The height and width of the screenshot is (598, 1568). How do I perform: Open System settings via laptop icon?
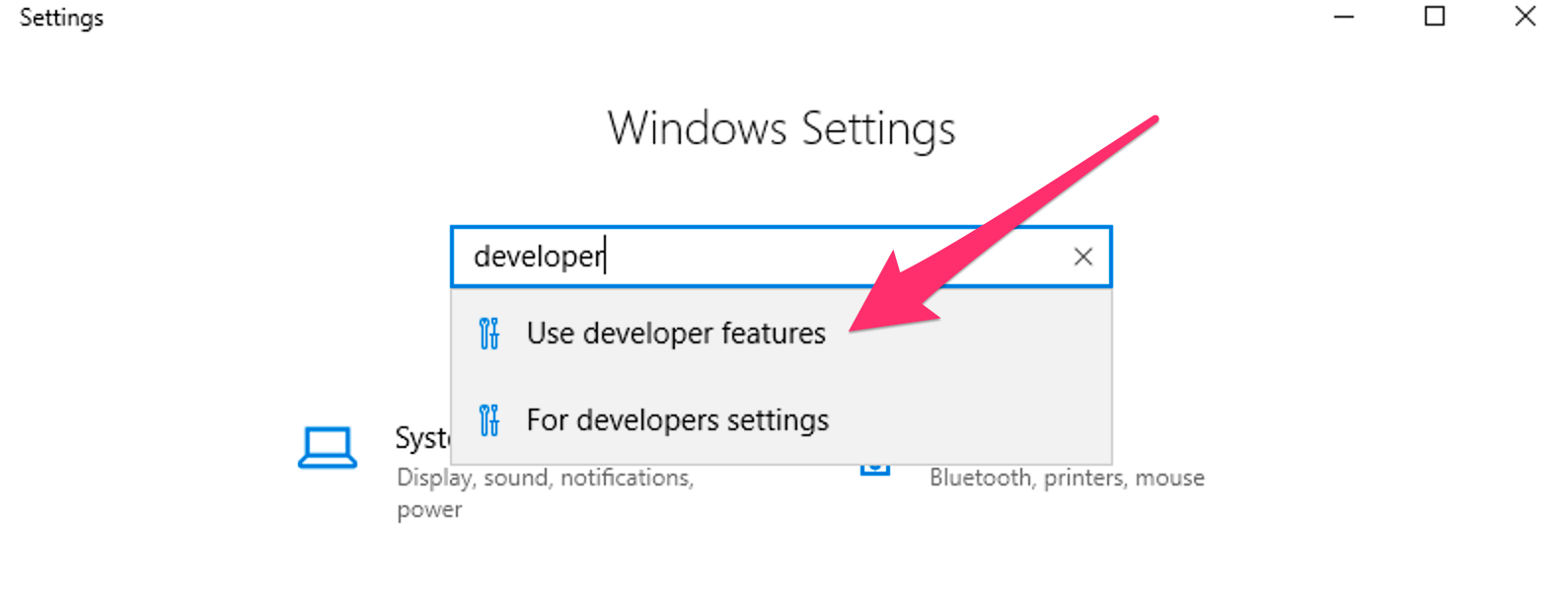tap(328, 447)
